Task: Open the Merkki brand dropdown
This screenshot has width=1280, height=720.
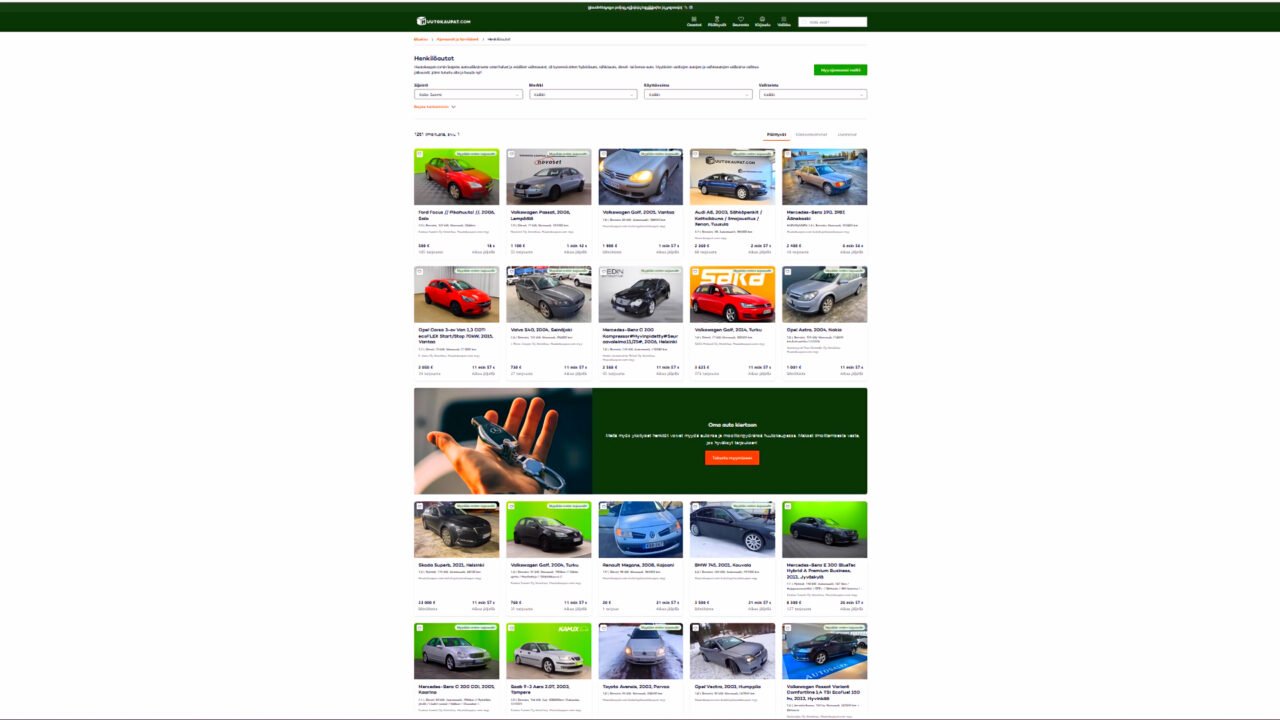Action: pos(582,94)
